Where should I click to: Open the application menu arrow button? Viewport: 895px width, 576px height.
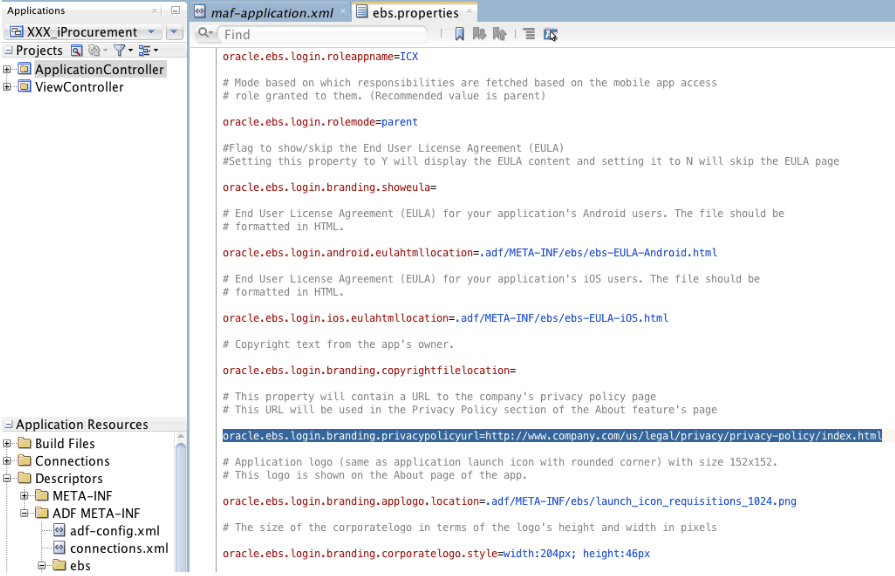(174, 32)
